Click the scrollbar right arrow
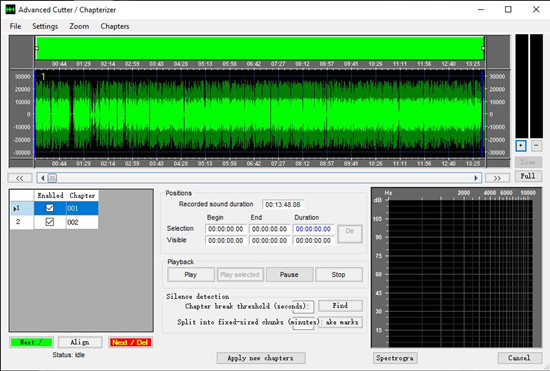Image resolution: width=550 pixels, height=371 pixels. [x=476, y=178]
